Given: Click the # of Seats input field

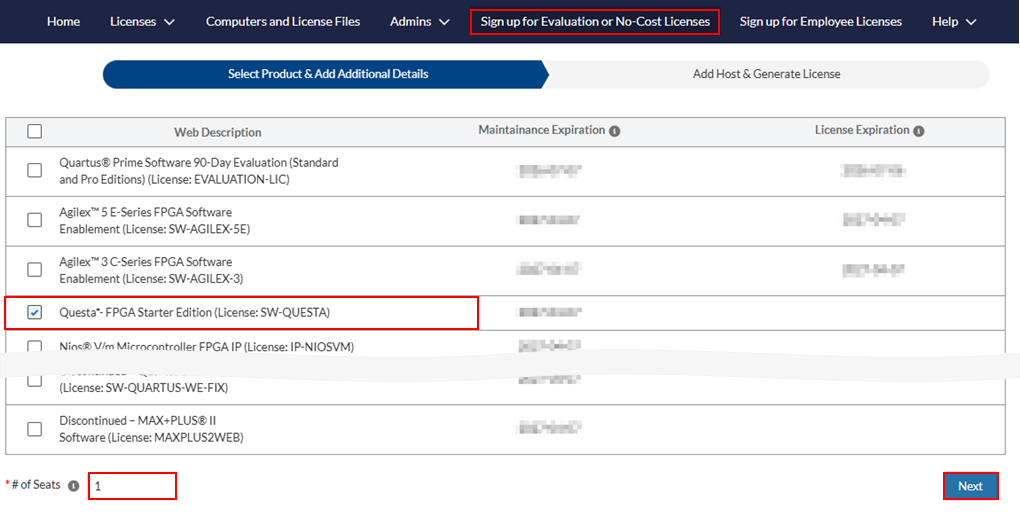Looking at the screenshot, I should pos(132,486).
